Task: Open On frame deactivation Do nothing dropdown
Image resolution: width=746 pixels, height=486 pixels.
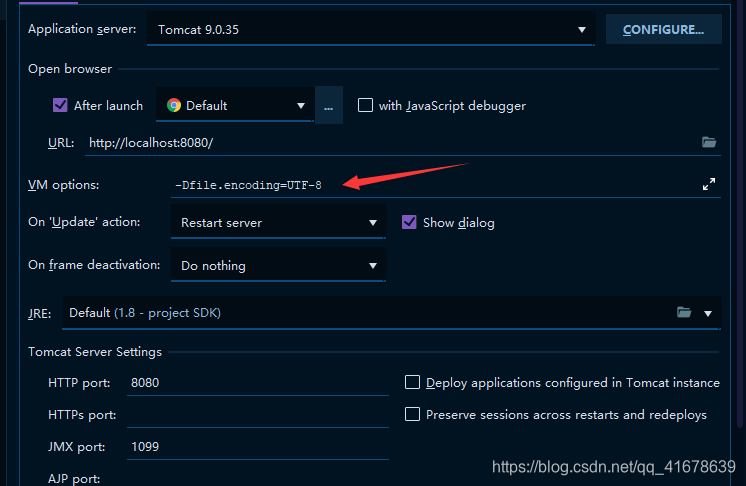Action: click(278, 265)
